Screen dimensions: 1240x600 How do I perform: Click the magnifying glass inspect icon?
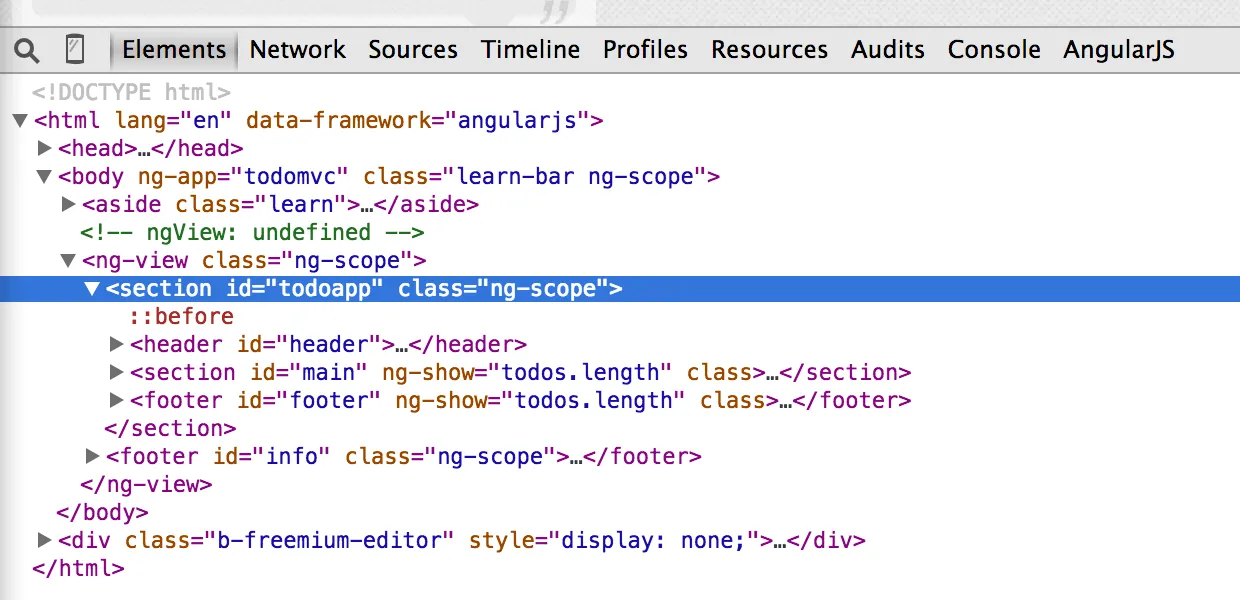coord(27,49)
